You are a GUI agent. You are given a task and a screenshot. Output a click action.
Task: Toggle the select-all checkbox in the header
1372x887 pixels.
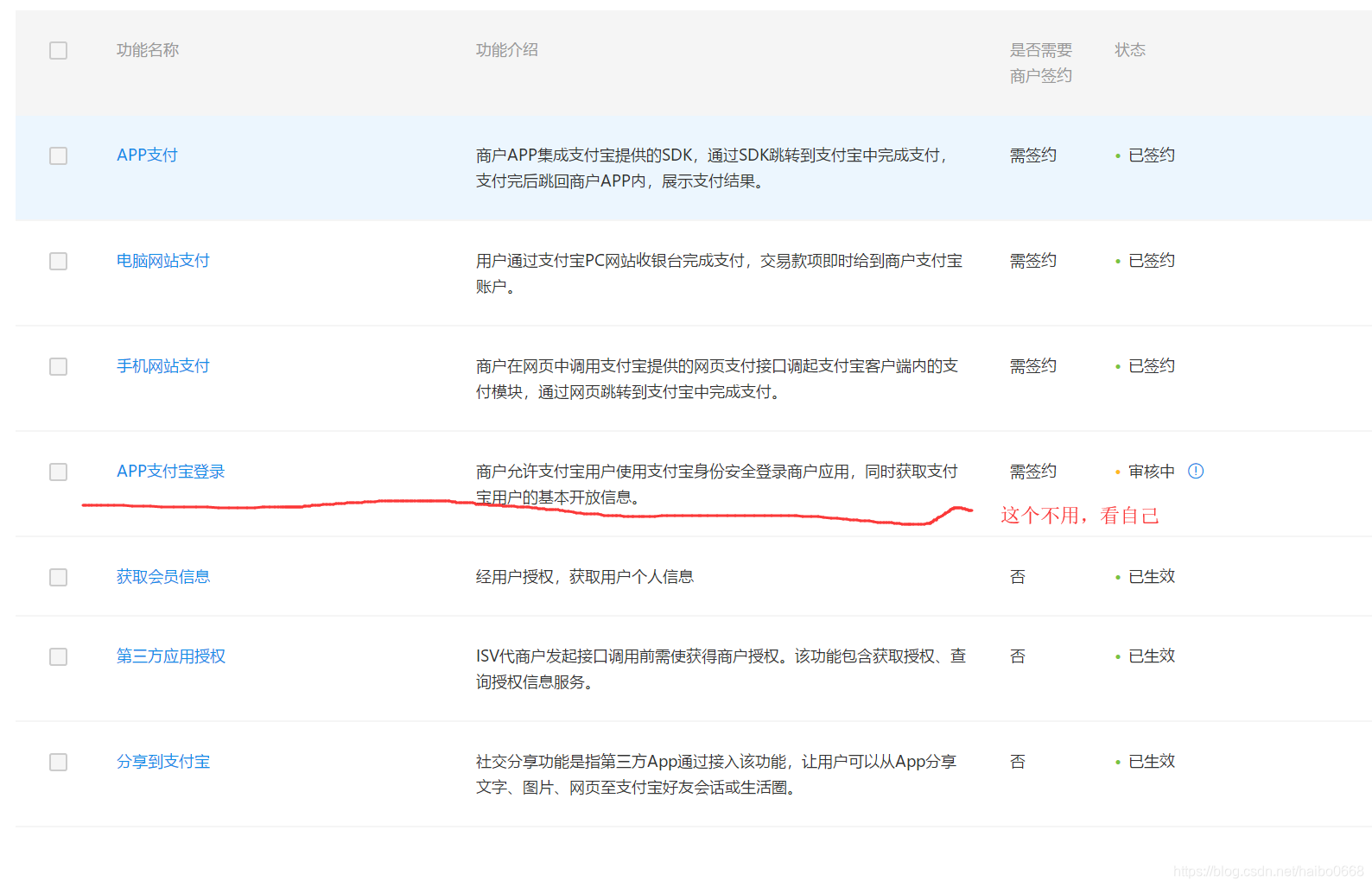pyautogui.click(x=58, y=50)
